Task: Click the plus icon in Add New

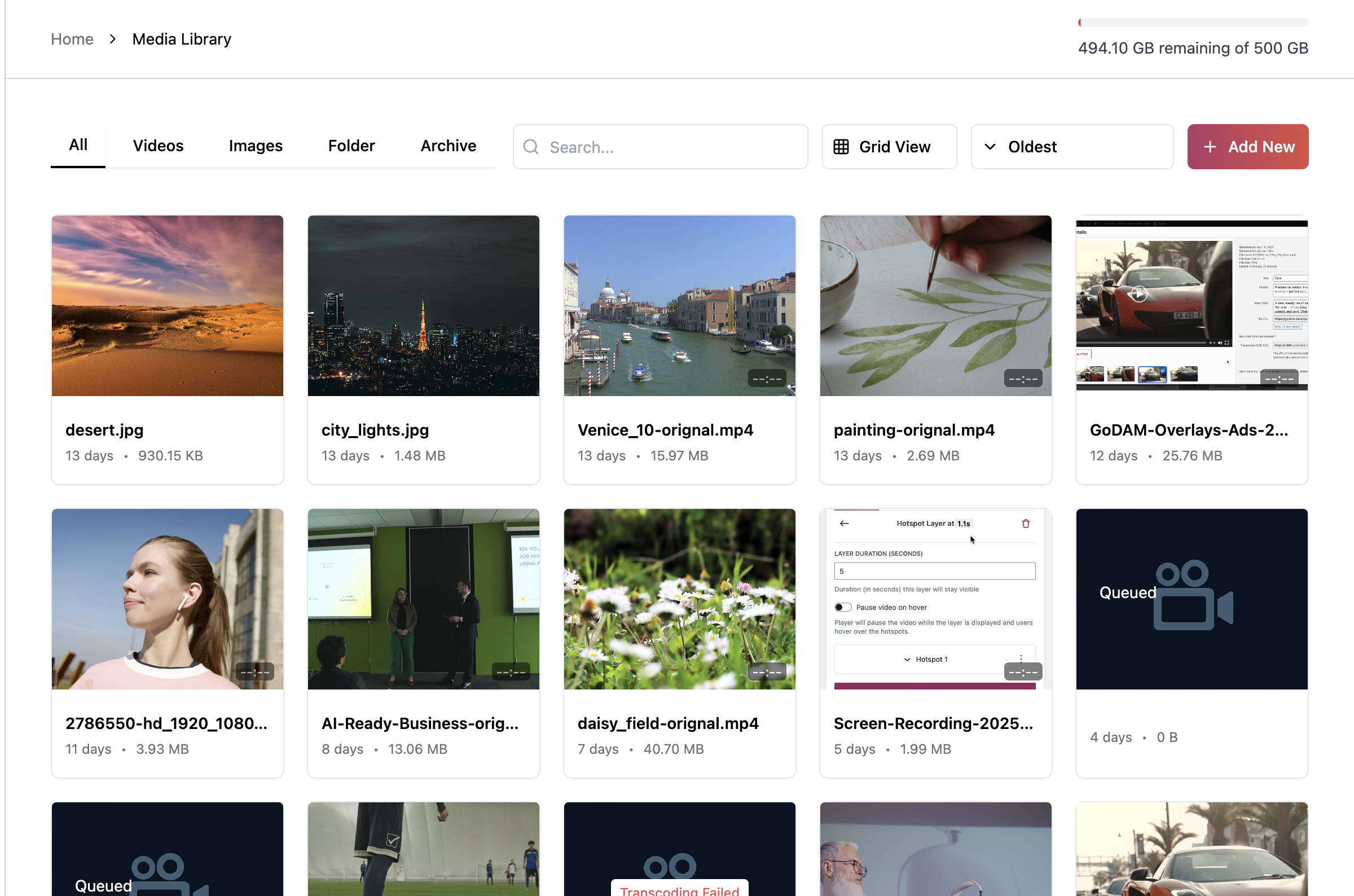Action: click(1210, 147)
